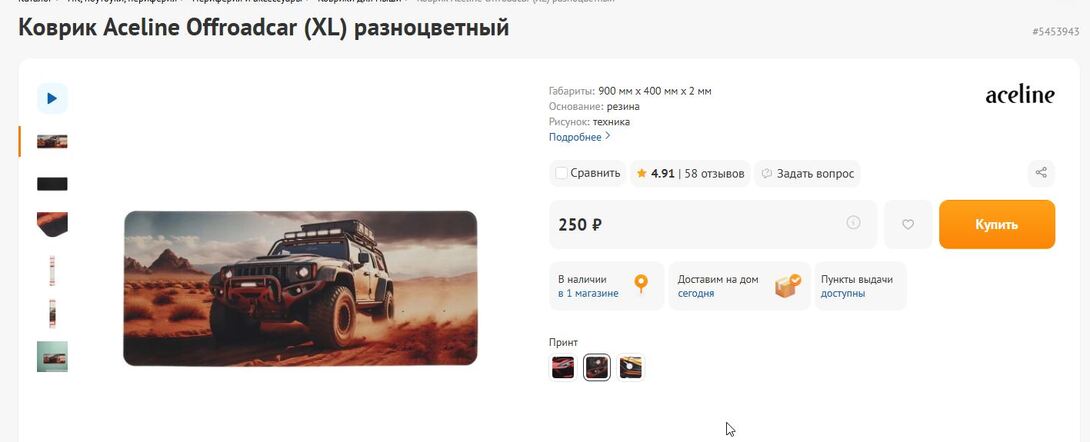This screenshot has width=1090, height=442.
Task: Select the last desk-setup thumbnail
Action: [52, 357]
